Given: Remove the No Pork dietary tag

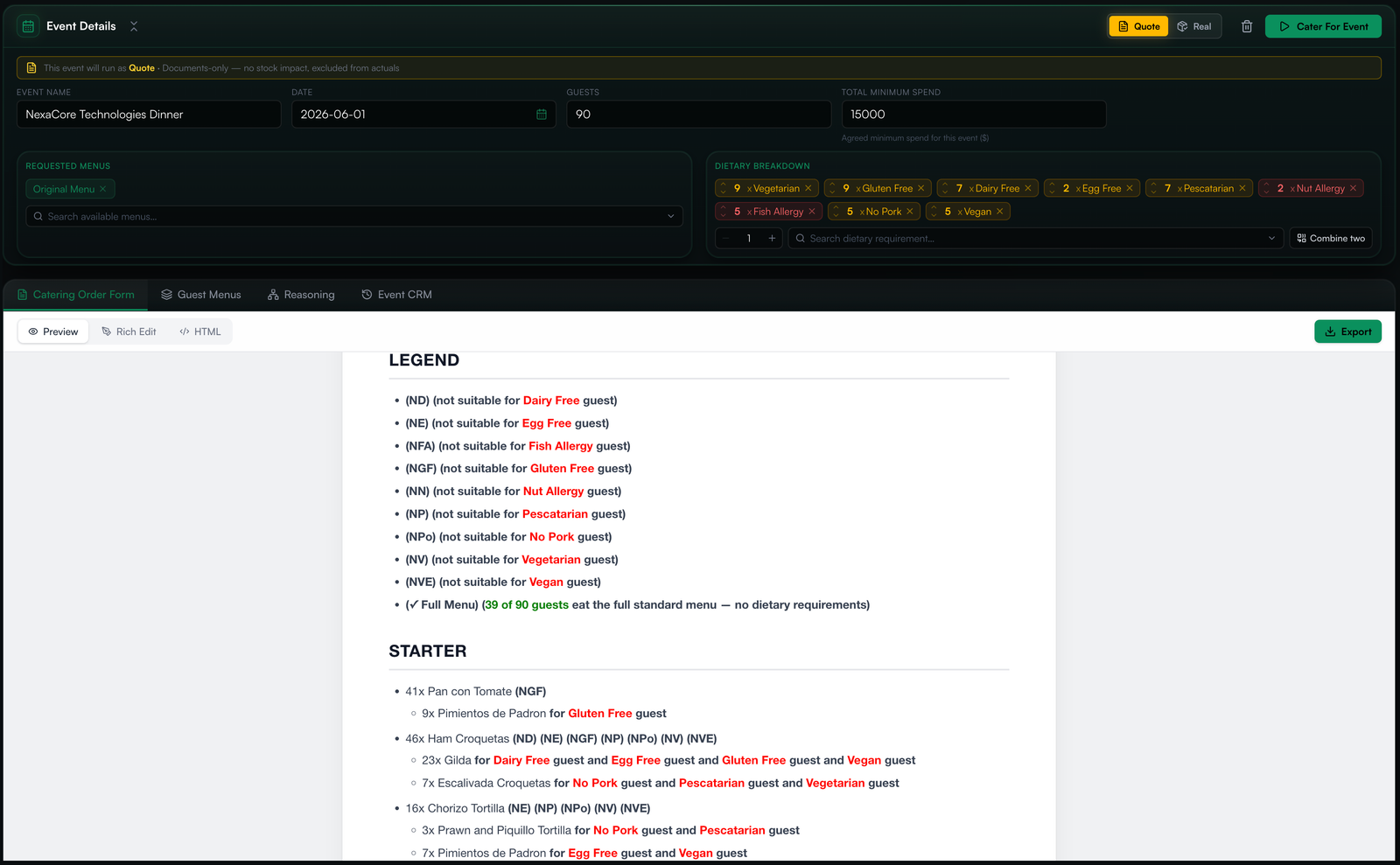Looking at the screenshot, I should coord(910,212).
